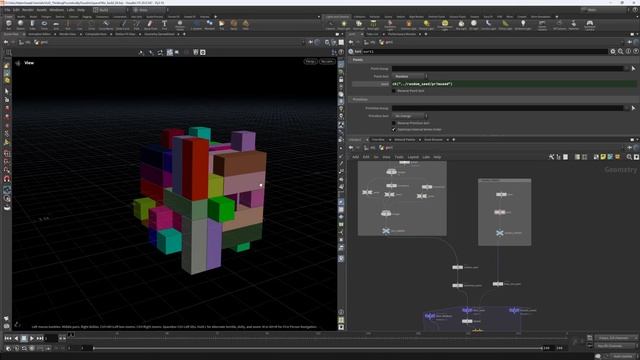640x360 pixels.
Task: Click the network editor find-node magnifier icon
Action: click(x=629, y=157)
